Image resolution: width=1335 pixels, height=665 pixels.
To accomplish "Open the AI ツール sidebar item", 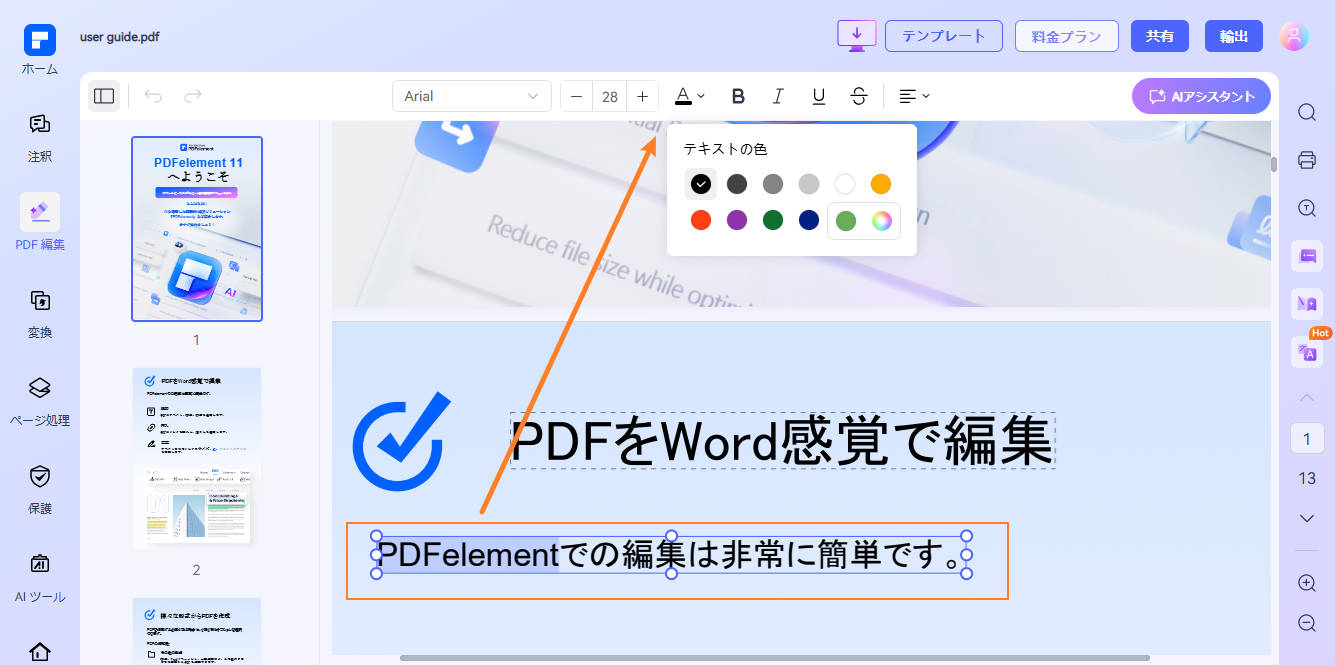I will (x=39, y=577).
